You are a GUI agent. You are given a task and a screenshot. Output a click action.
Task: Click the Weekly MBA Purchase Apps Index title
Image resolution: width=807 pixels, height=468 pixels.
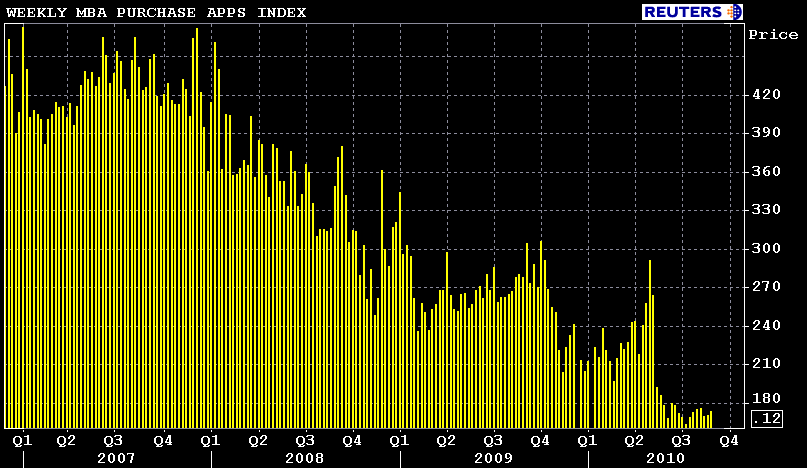tap(157, 12)
